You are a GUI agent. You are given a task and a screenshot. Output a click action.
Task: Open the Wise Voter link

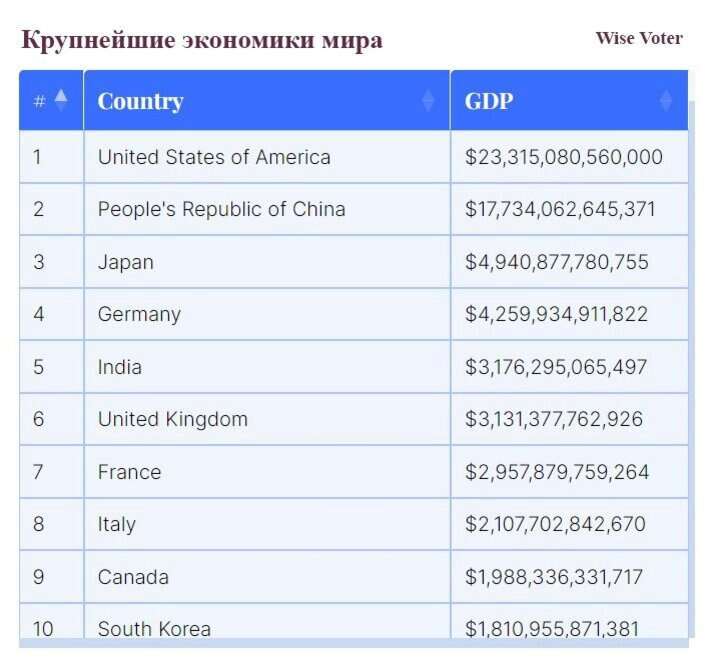(638, 38)
